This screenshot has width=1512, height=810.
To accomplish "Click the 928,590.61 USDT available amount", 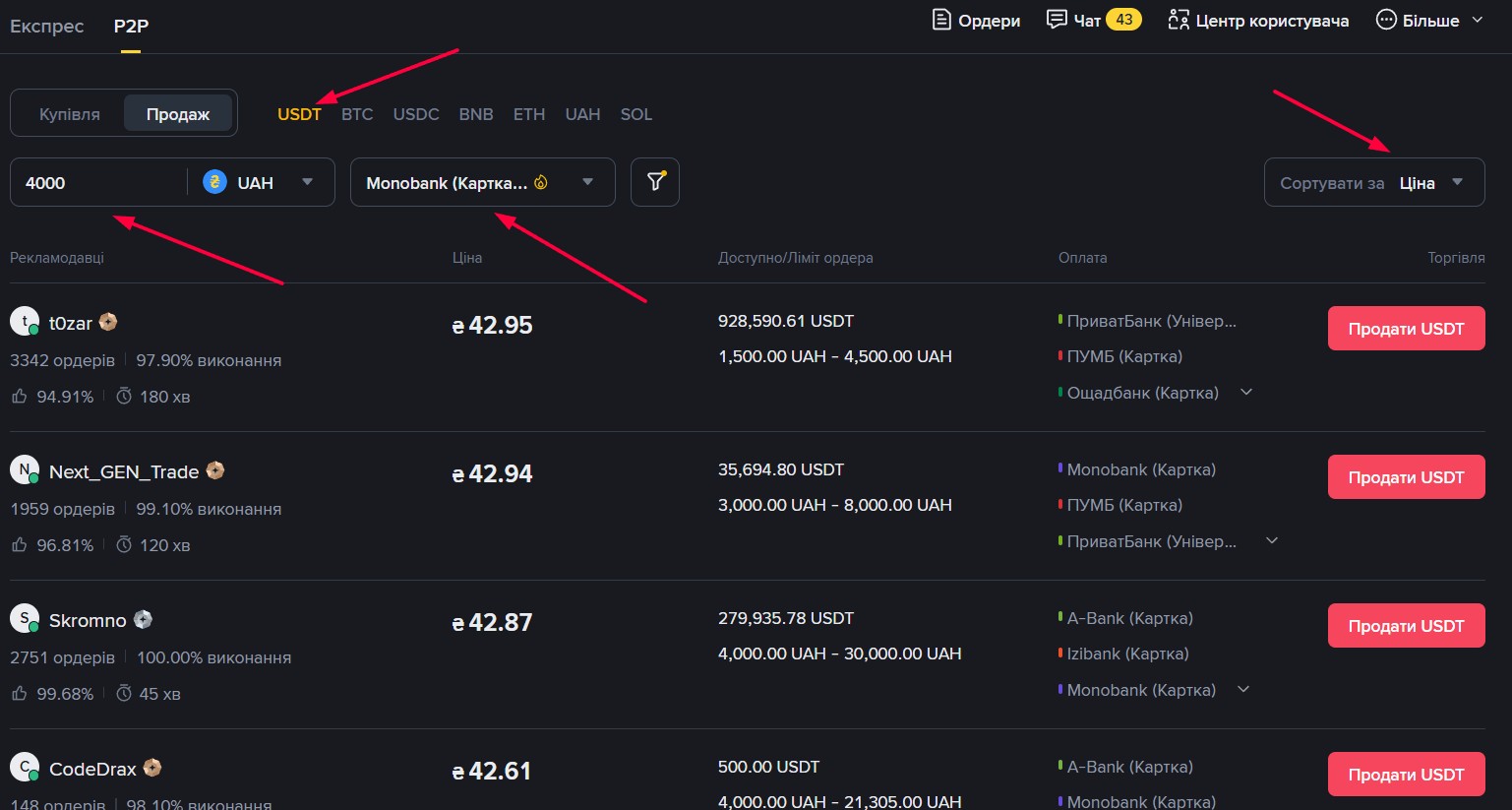I will [x=786, y=321].
